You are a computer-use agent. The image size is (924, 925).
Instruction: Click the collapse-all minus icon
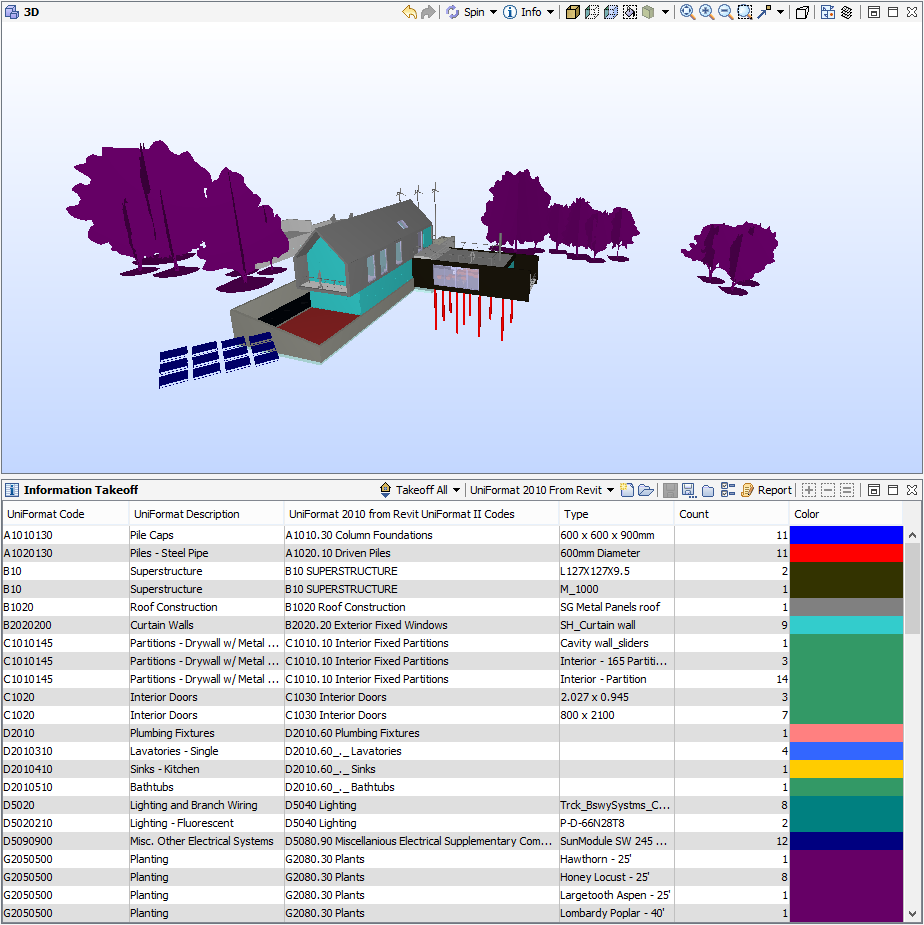[828, 490]
